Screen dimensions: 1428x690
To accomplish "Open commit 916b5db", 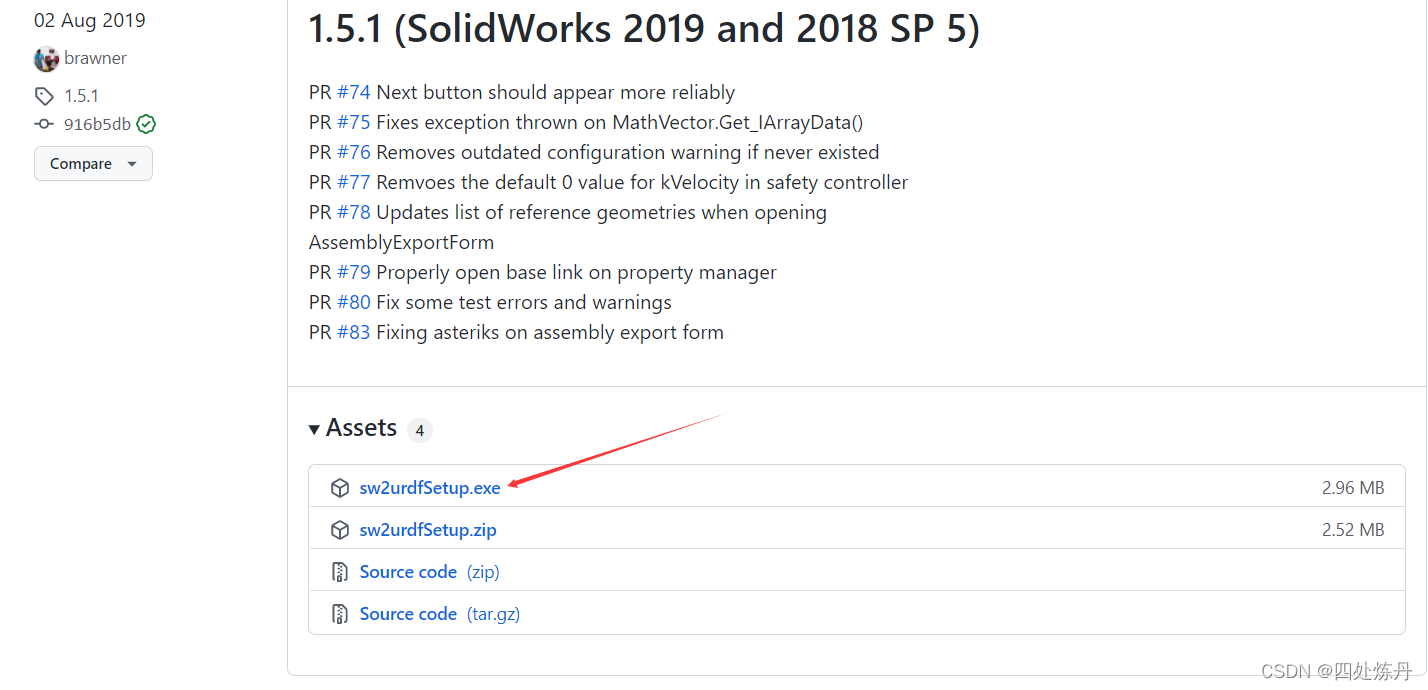I will click(97, 124).
